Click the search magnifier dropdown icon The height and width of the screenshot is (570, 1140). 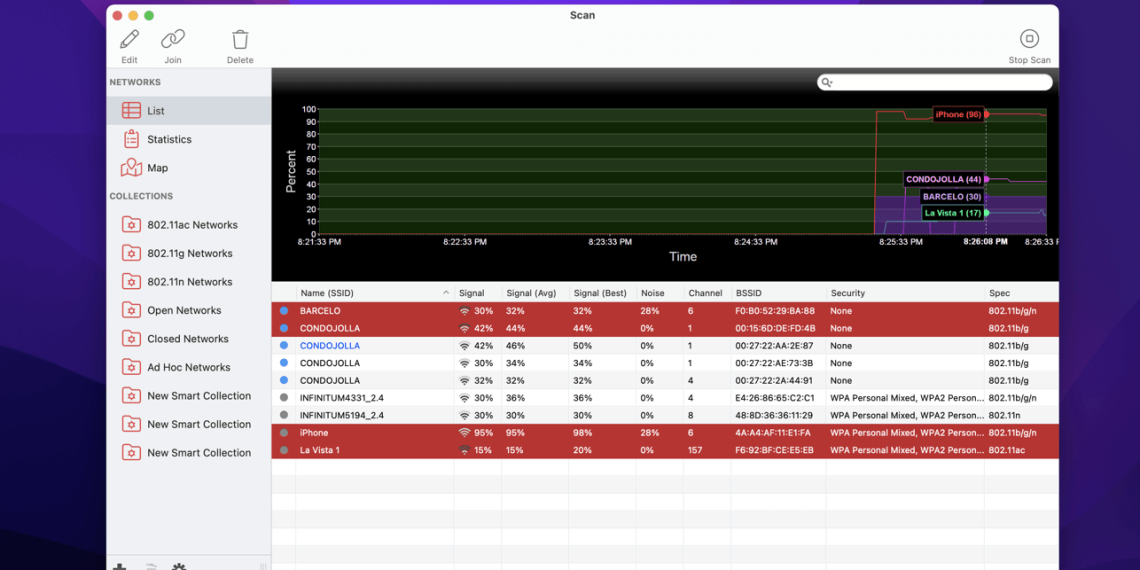tap(826, 83)
